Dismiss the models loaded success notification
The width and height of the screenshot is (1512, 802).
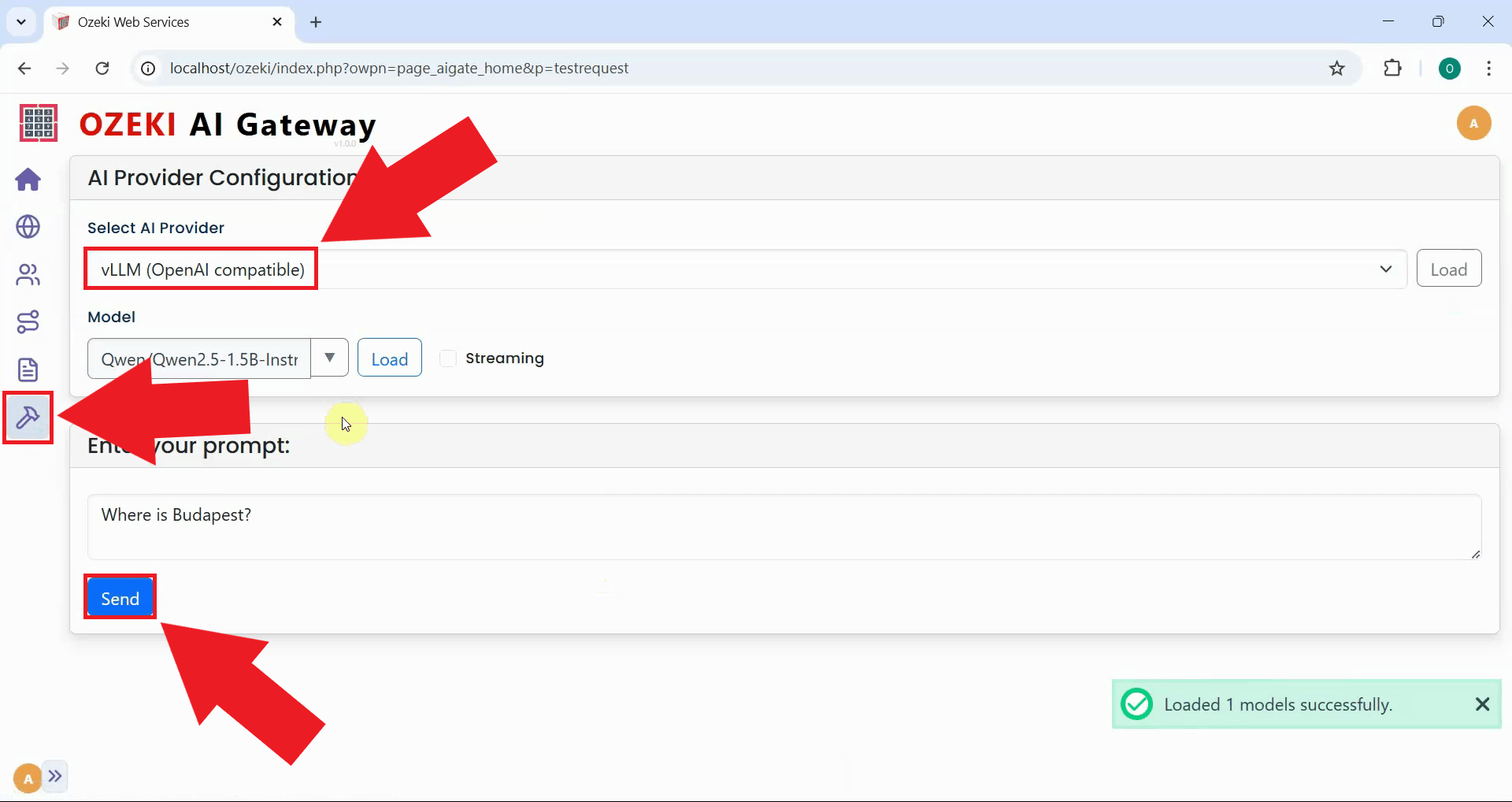pos(1483,704)
